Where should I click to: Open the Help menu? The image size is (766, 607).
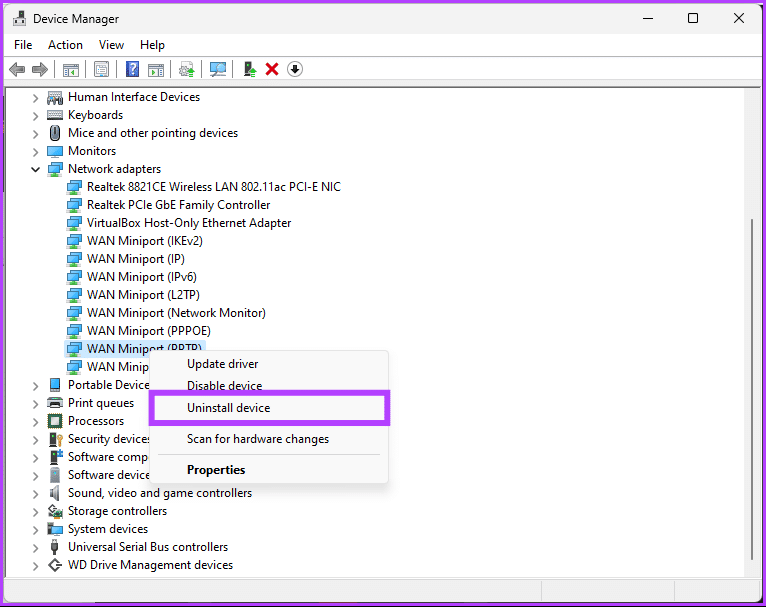point(152,45)
